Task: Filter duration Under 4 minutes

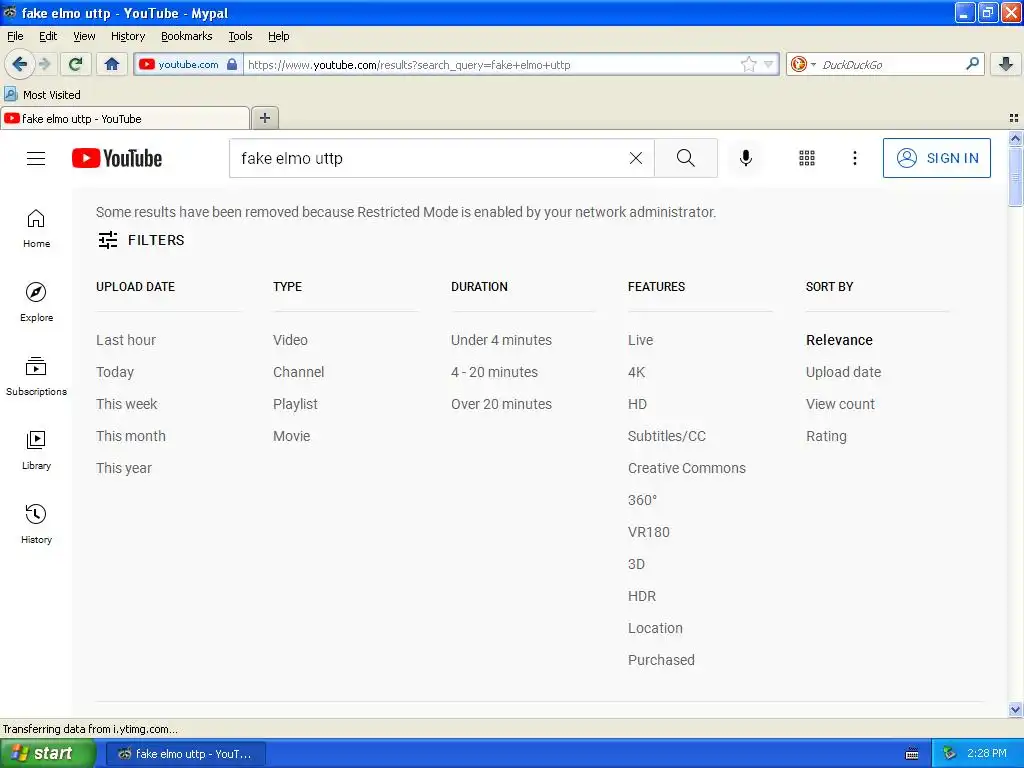Action: point(501,340)
